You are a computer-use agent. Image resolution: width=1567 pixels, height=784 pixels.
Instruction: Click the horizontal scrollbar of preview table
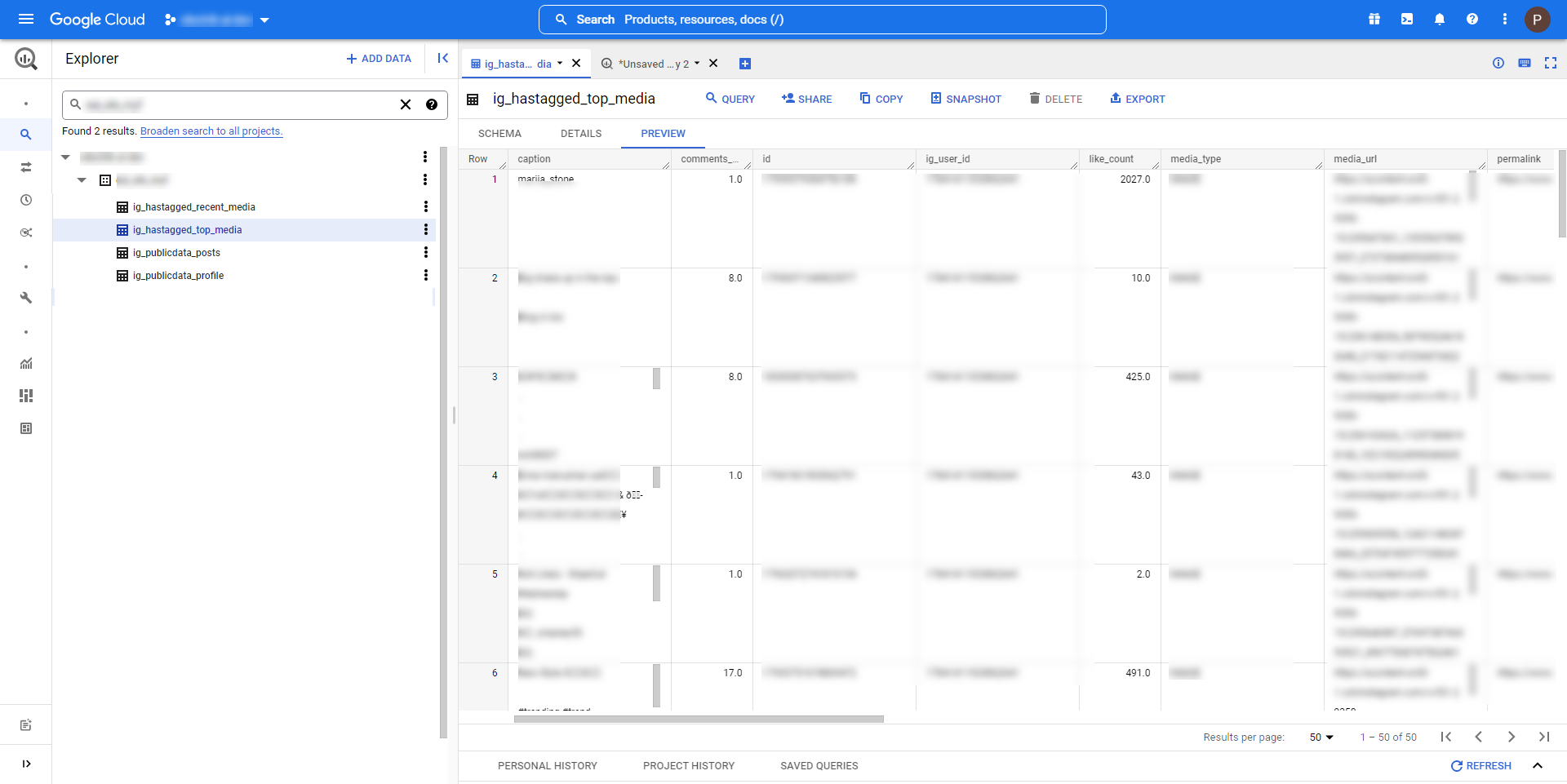point(699,719)
